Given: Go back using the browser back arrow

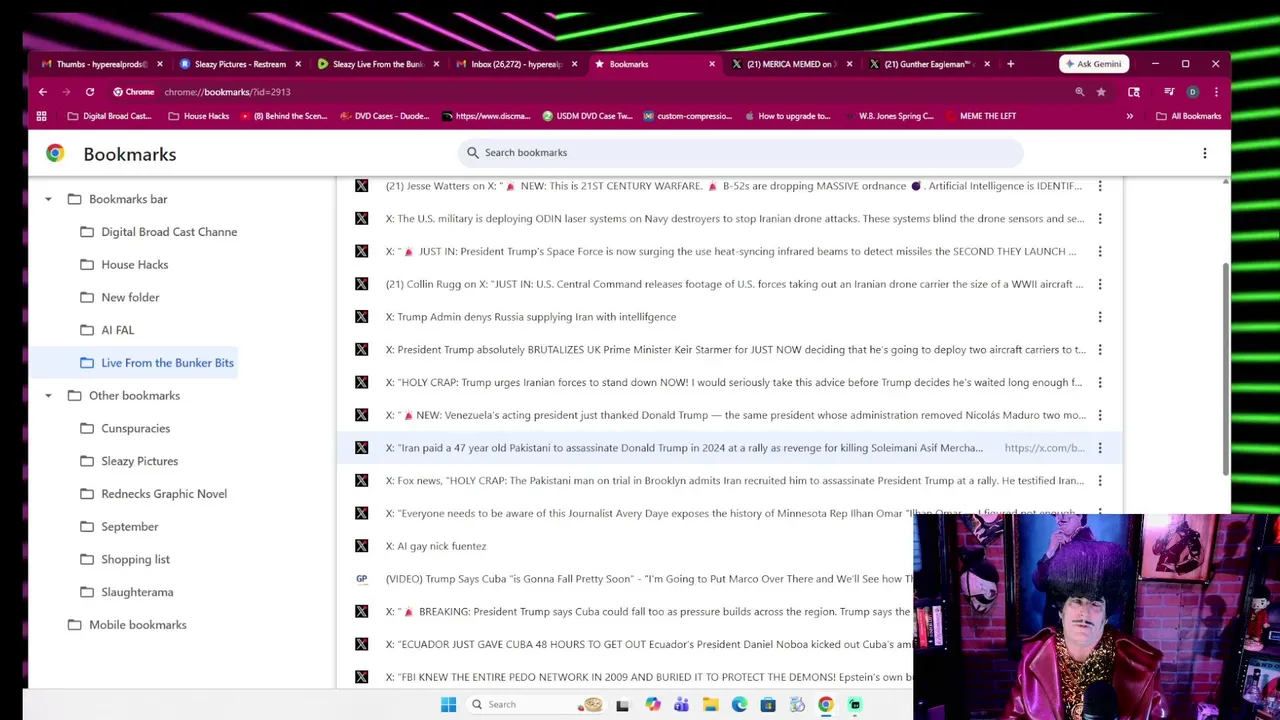Looking at the screenshot, I should point(43,92).
